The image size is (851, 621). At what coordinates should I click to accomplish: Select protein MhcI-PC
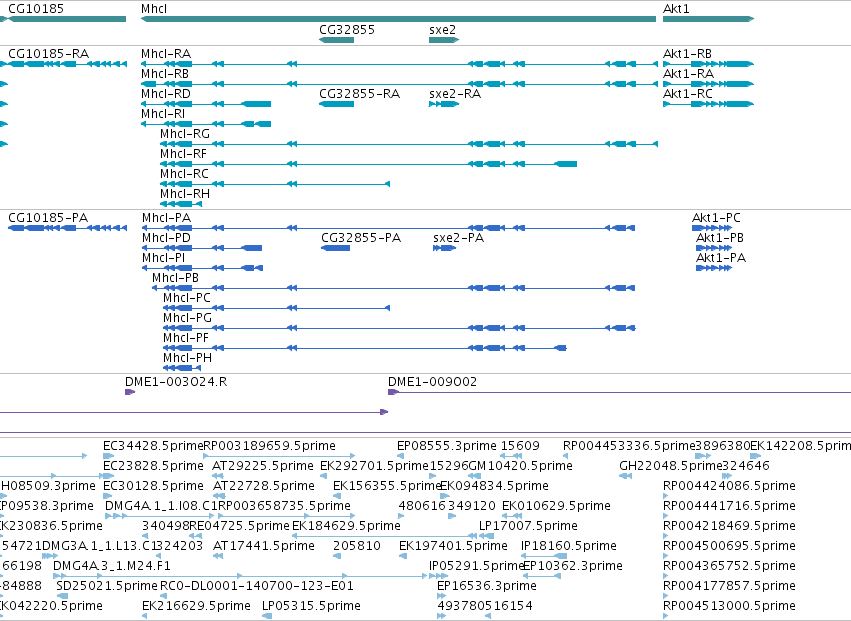click(x=276, y=308)
